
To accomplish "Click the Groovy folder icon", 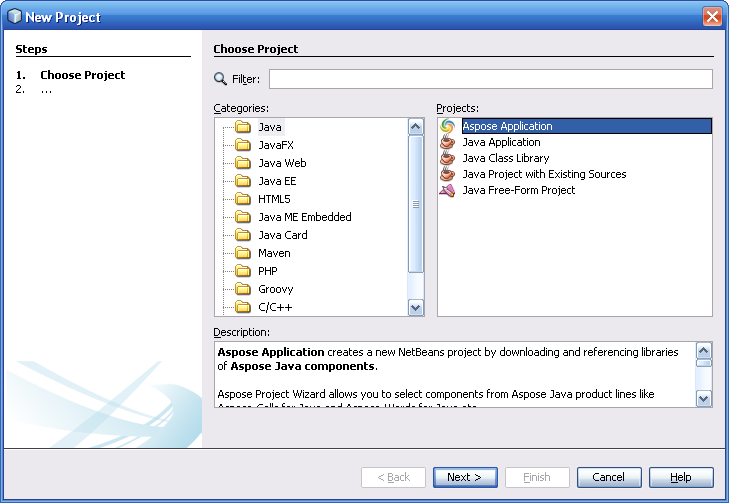I will (x=243, y=289).
